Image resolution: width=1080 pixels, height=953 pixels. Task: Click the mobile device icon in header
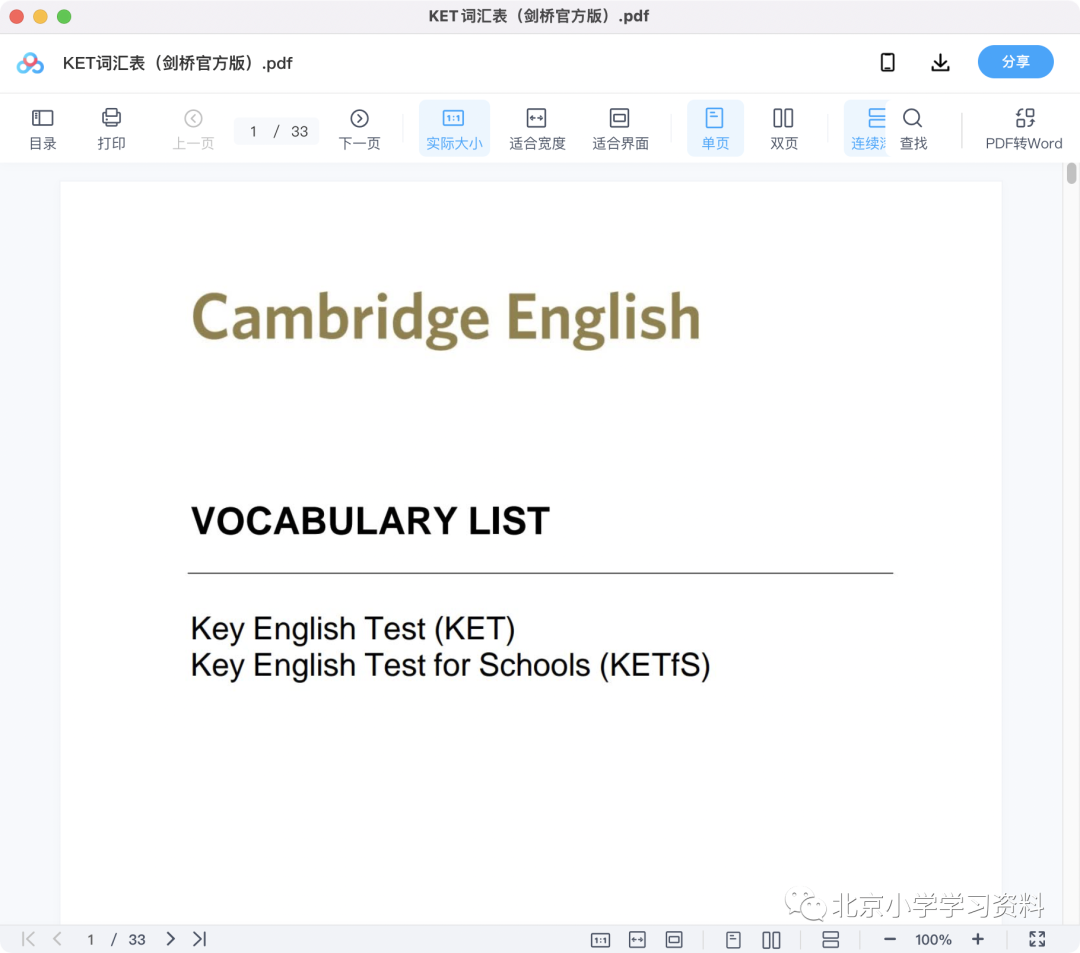(x=888, y=62)
